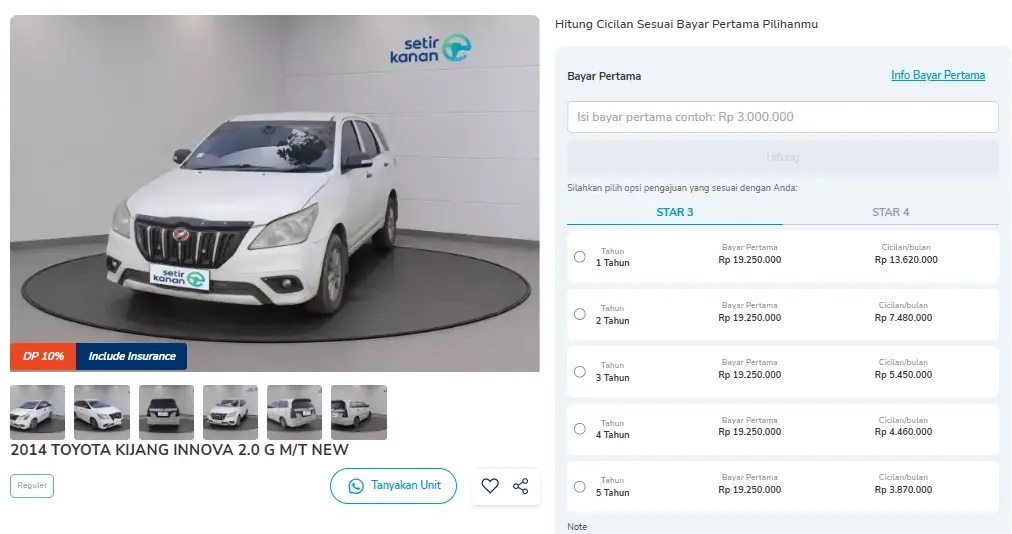This screenshot has height=534, width=1012.
Task: Click the Tanyakan Unit button
Action: pyautogui.click(x=394, y=486)
